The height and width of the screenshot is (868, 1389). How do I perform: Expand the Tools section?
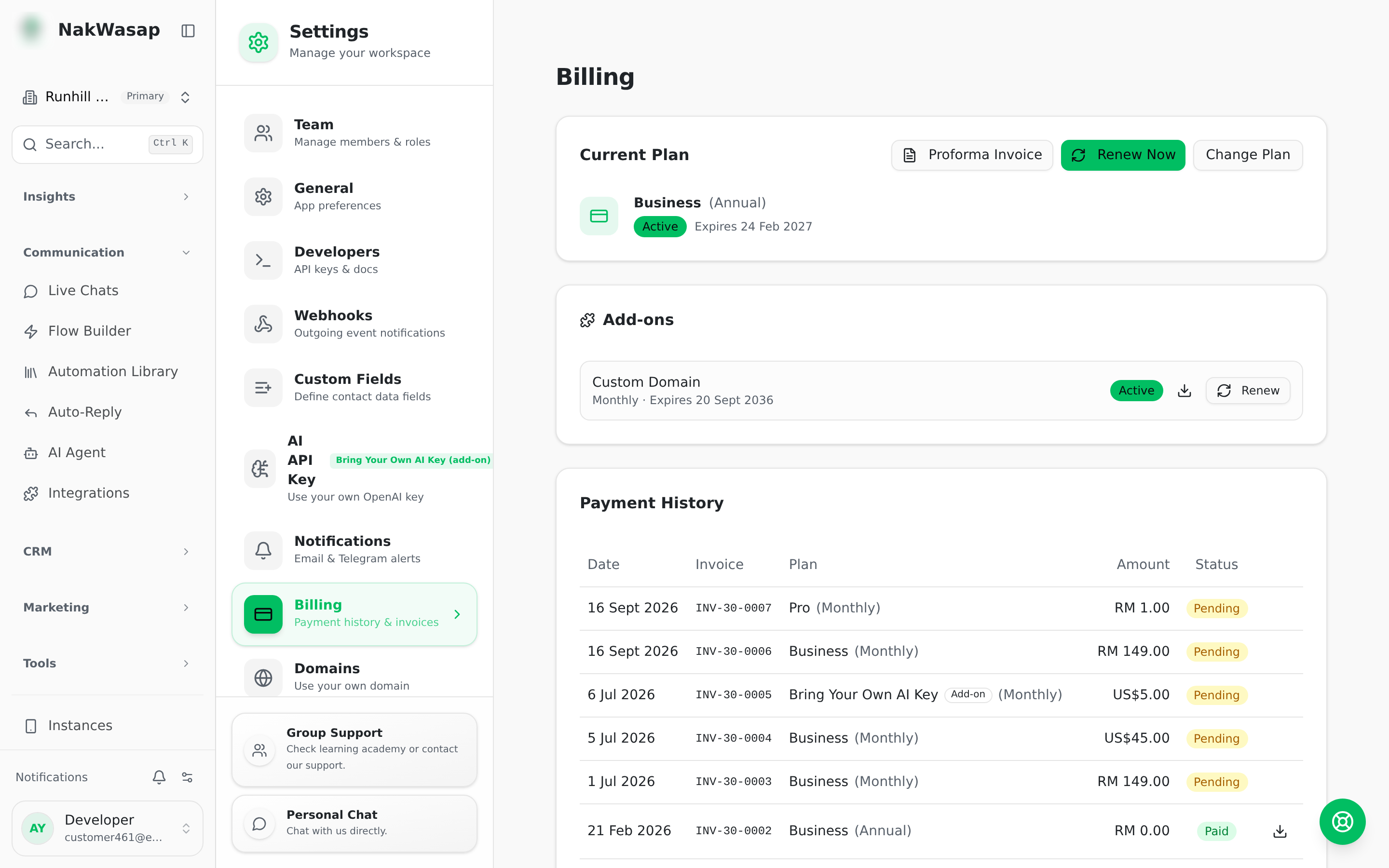tap(108, 663)
